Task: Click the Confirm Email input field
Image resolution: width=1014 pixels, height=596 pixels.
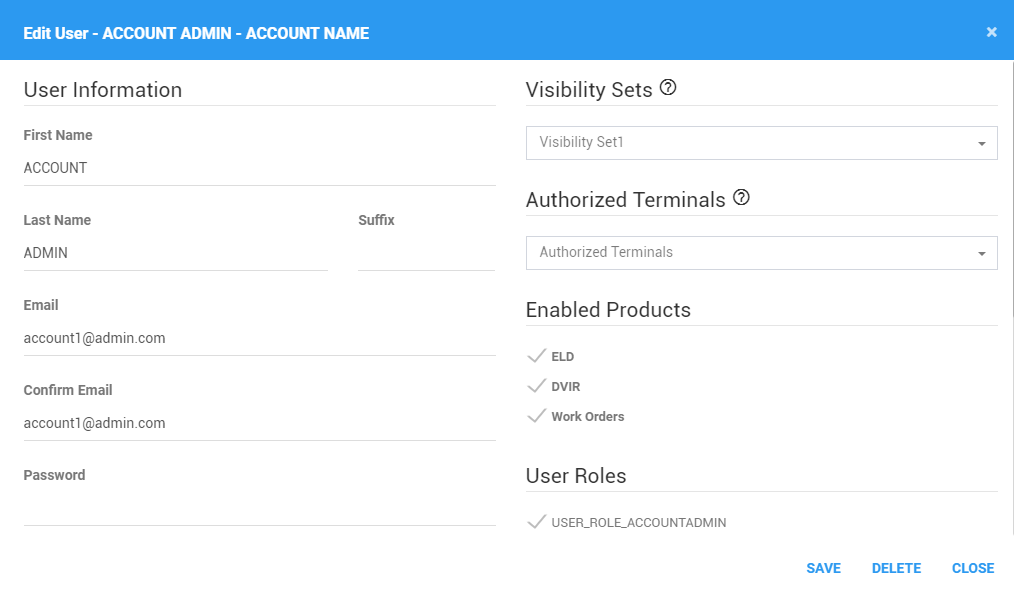Action: click(259, 423)
